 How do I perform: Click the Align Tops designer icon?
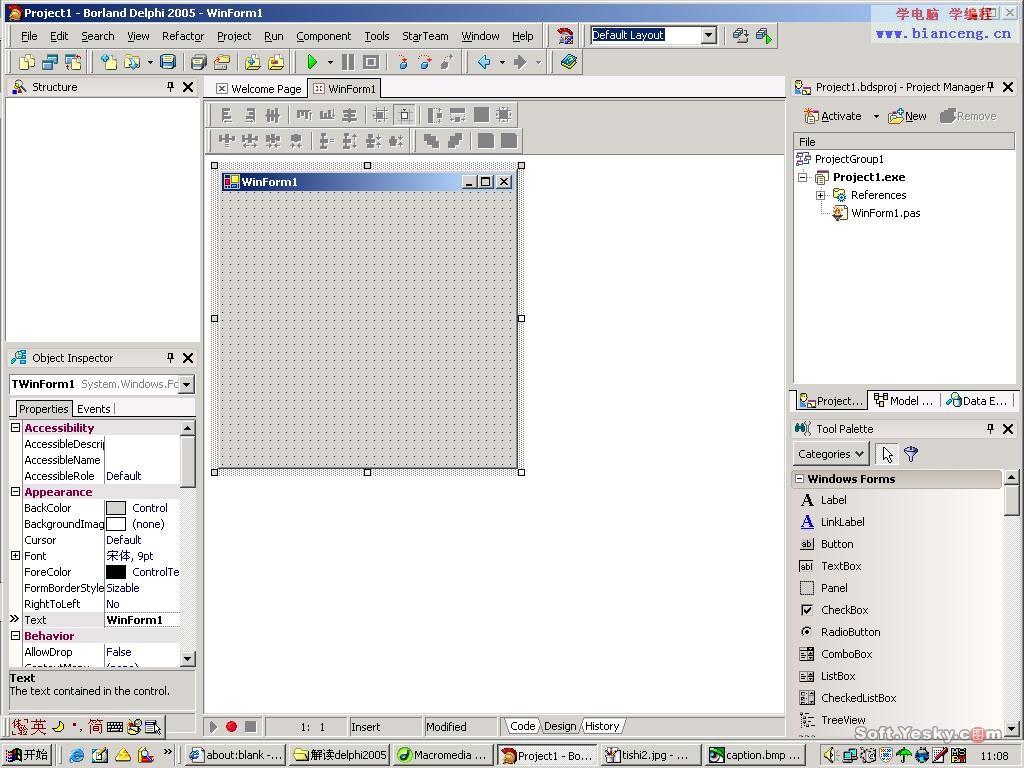[304, 116]
